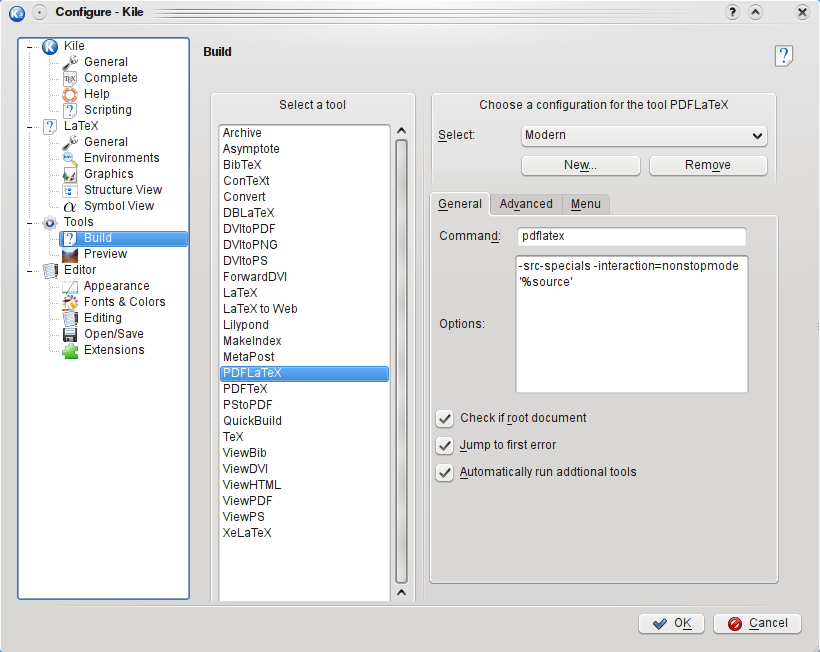The height and width of the screenshot is (652, 820).
Task: Click the Extensions puzzle piece icon
Action: (x=70, y=350)
